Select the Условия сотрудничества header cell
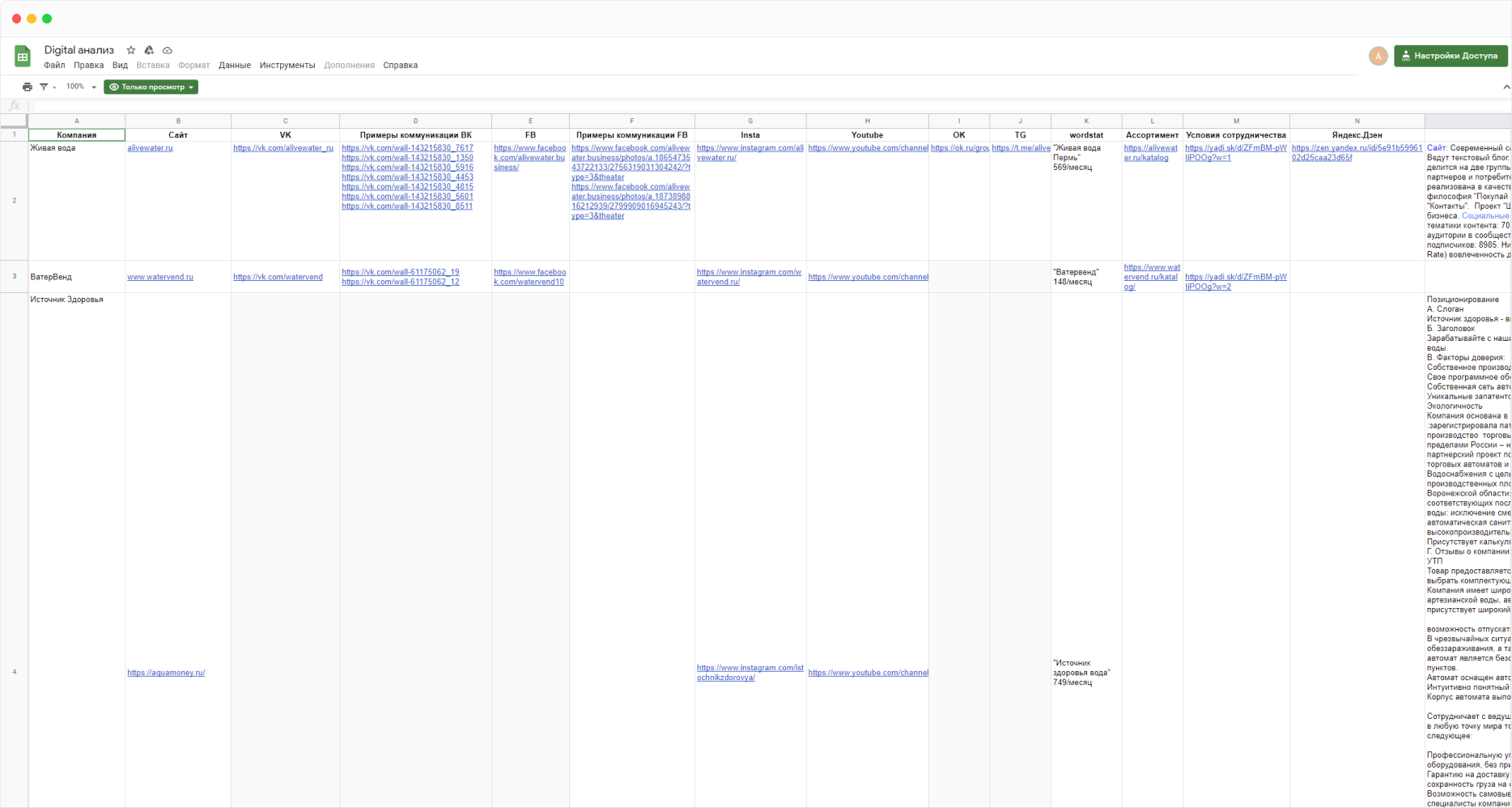 pyautogui.click(x=1236, y=135)
